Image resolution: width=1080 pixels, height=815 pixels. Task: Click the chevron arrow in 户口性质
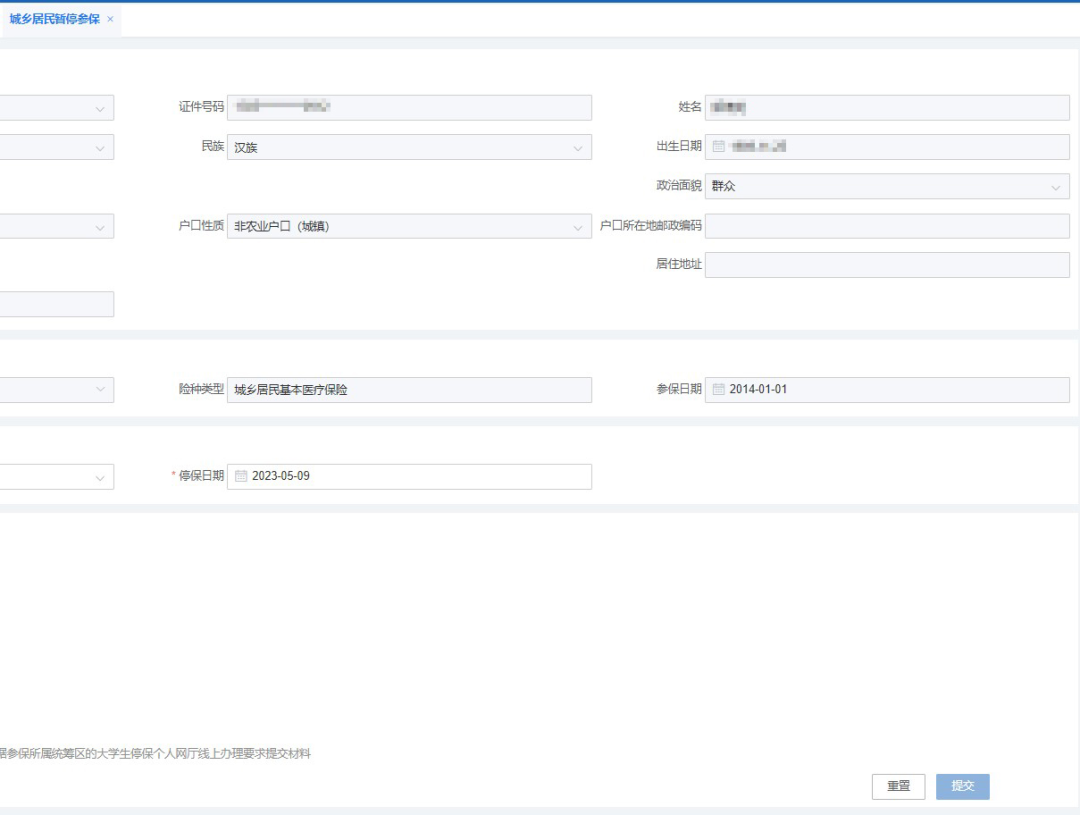[x=578, y=227]
